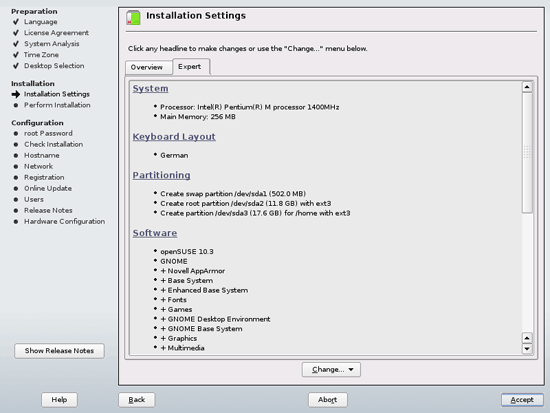Click the checkmark icon next to Language
The width and height of the screenshot is (550, 413).
click(15, 22)
